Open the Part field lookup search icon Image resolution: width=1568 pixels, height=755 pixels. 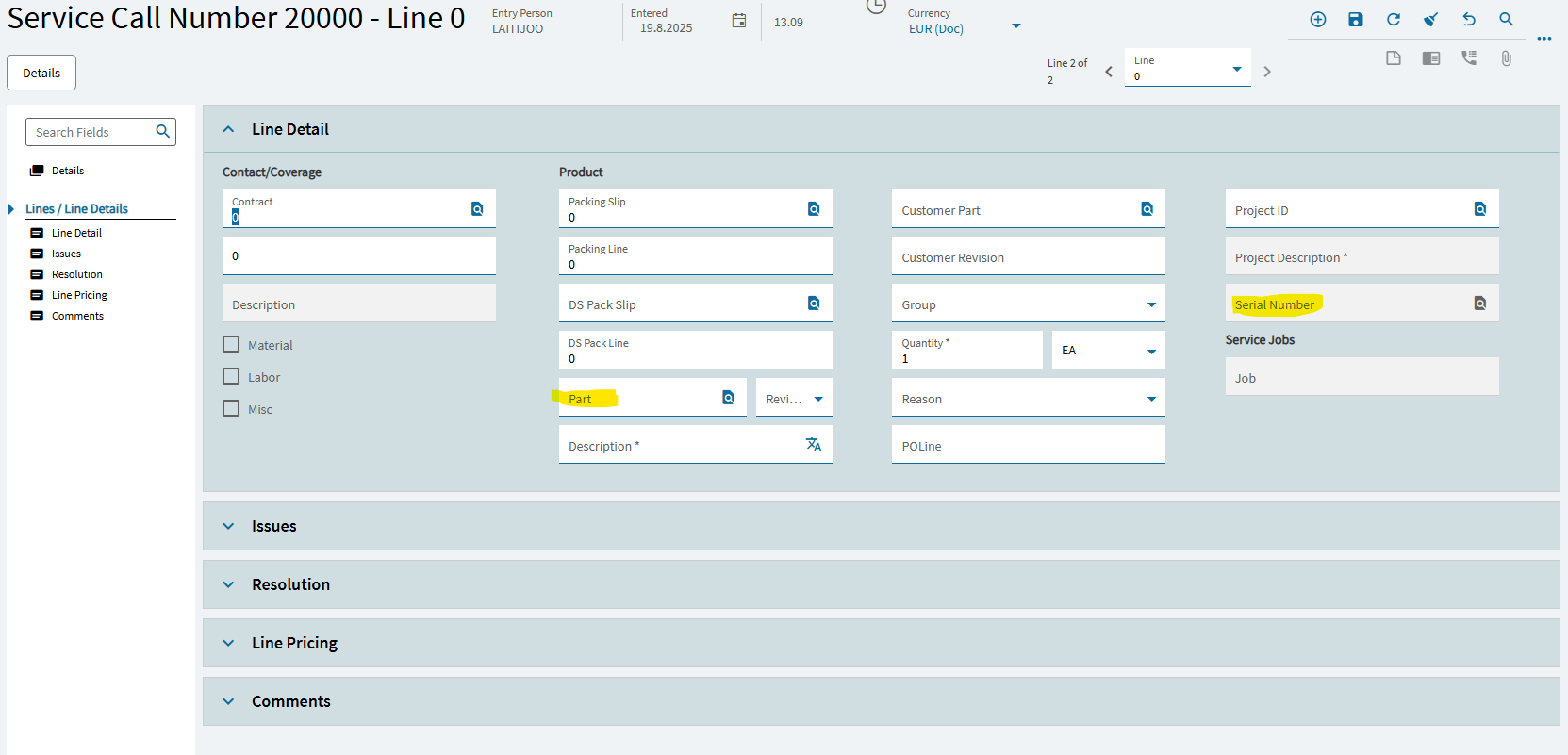pyautogui.click(x=728, y=398)
